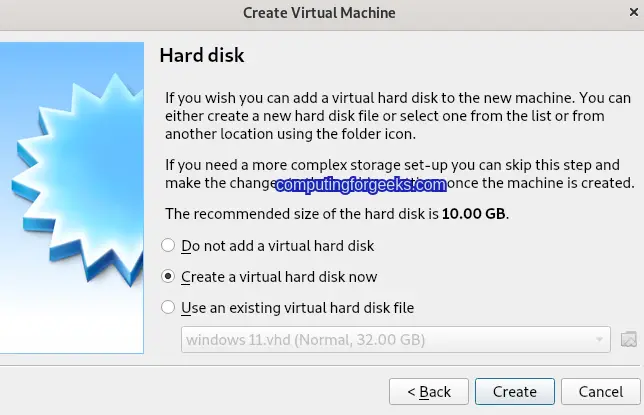Click the "Do not add a virtual hard disk" label text

coord(278,246)
